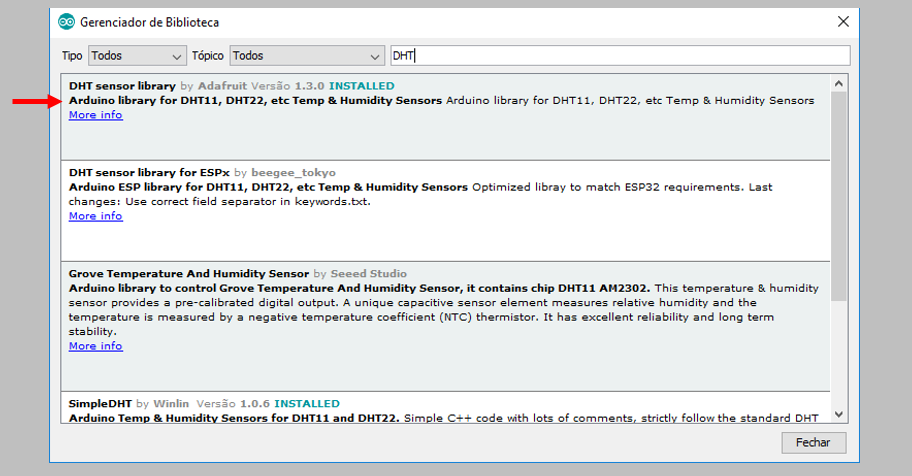Click the Versão 1.3.0 text
Screen dimensions: 912x476
(x=288, y=86)
